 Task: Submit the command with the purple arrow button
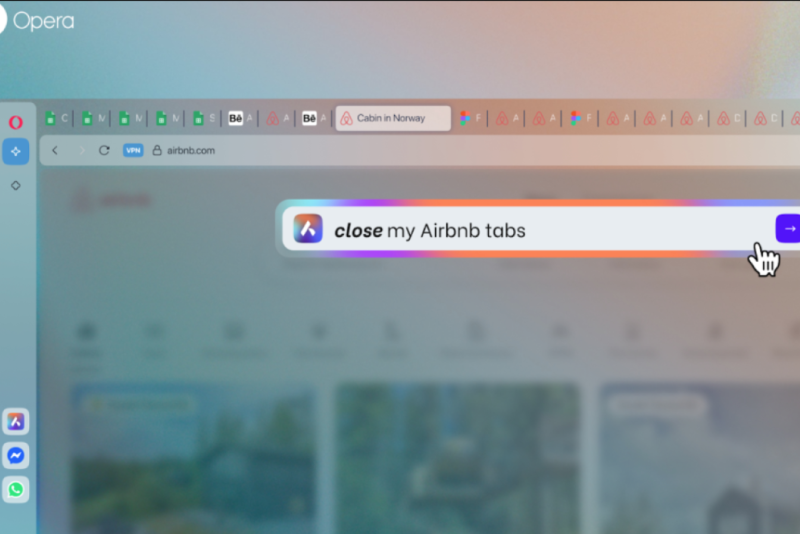(x=789, y=229)
